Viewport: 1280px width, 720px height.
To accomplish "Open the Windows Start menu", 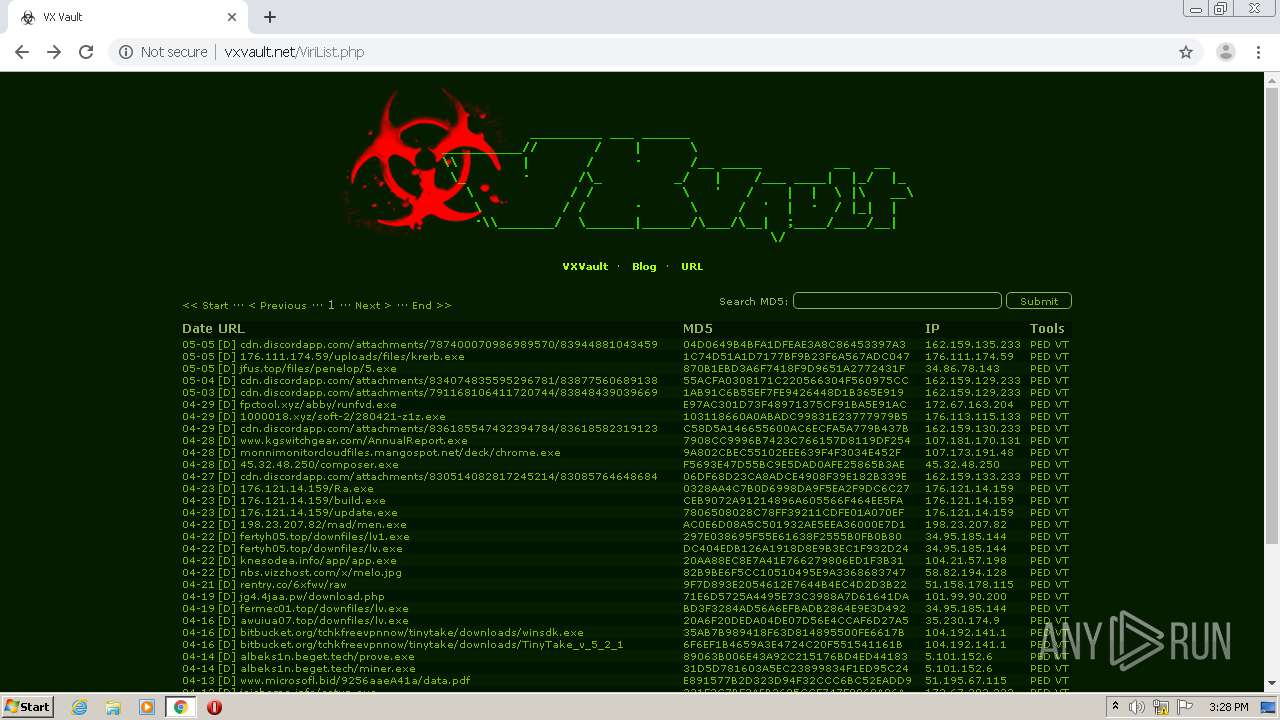I will (27, 707).
